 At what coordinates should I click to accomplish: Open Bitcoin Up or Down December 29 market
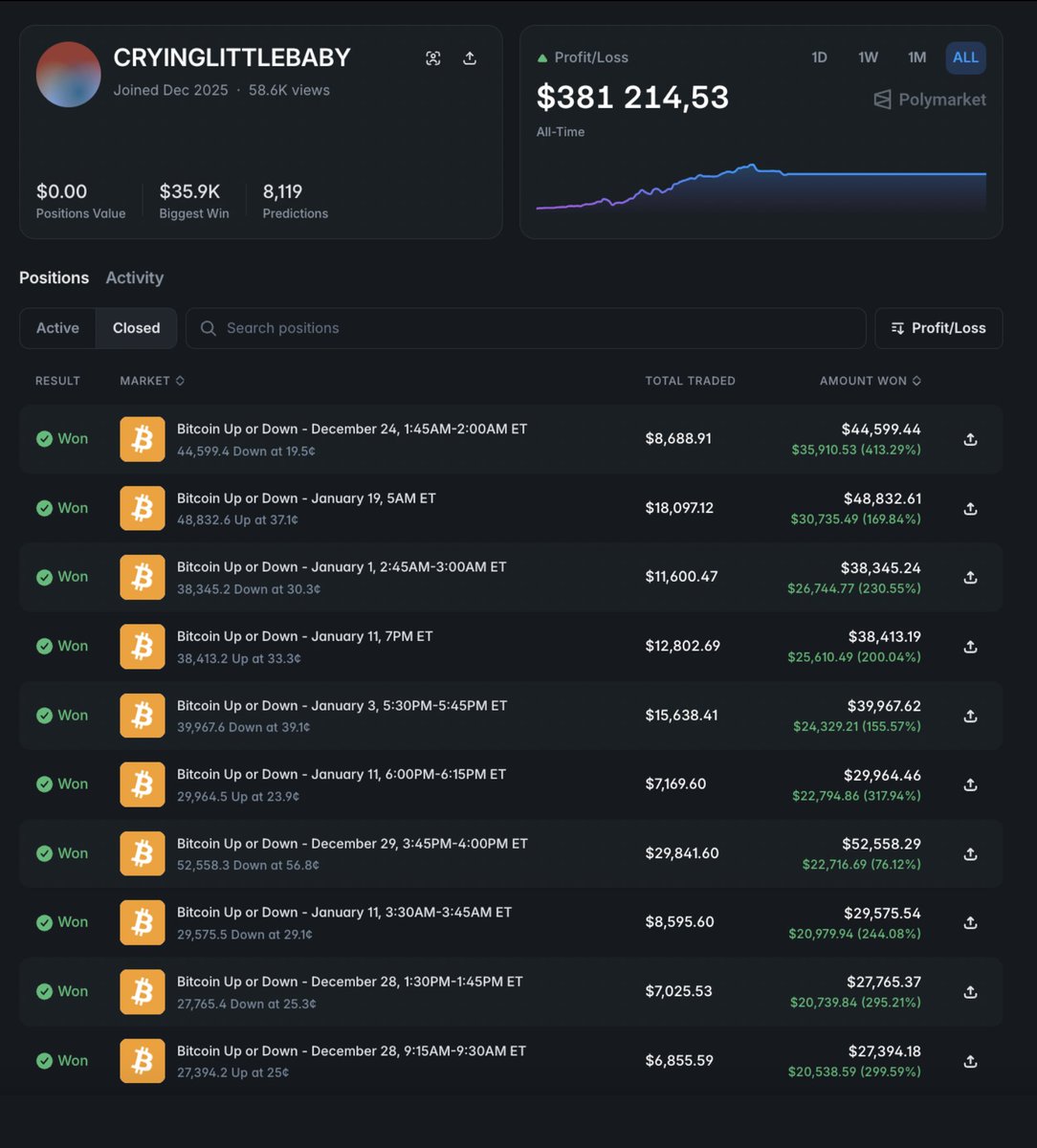pyautogui.click(x=352, y=843)
